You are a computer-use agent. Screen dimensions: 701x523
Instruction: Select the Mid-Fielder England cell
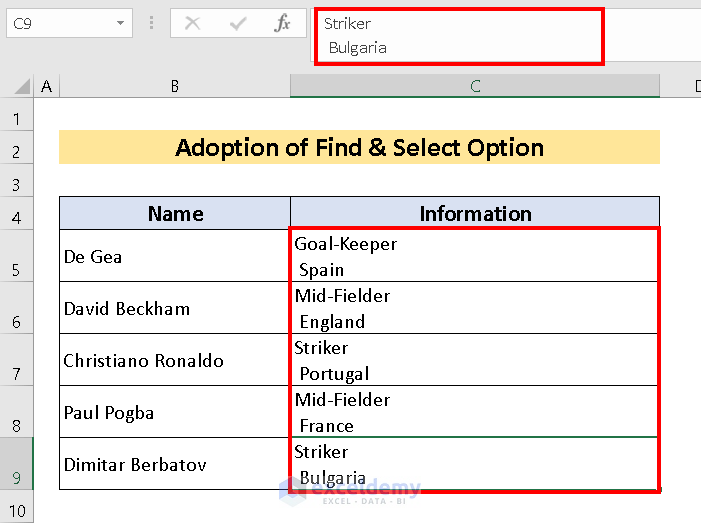click(475, 308)
